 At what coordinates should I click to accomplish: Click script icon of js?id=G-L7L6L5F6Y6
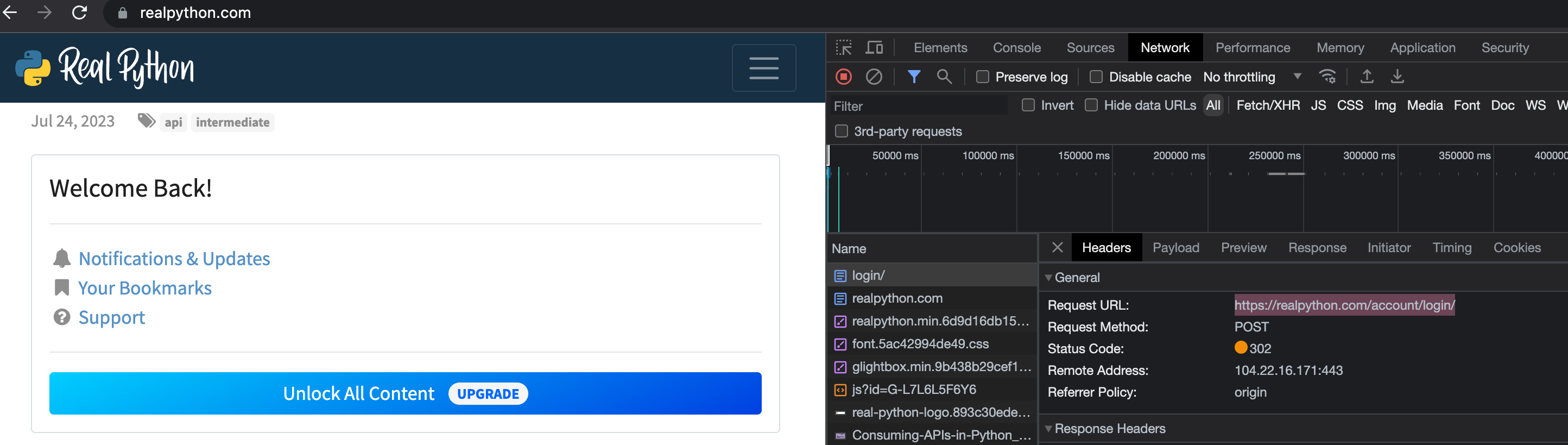click(x=840, y=390)
